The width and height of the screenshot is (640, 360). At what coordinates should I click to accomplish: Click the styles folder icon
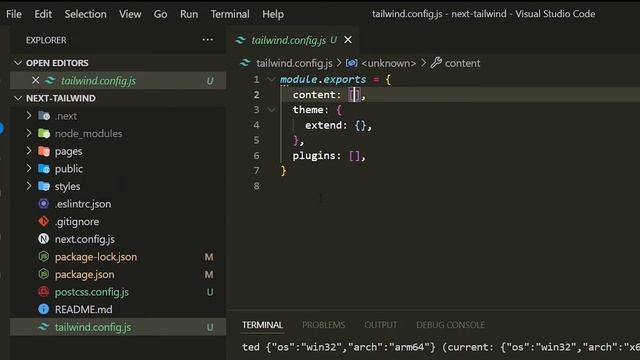click(44, 186)
